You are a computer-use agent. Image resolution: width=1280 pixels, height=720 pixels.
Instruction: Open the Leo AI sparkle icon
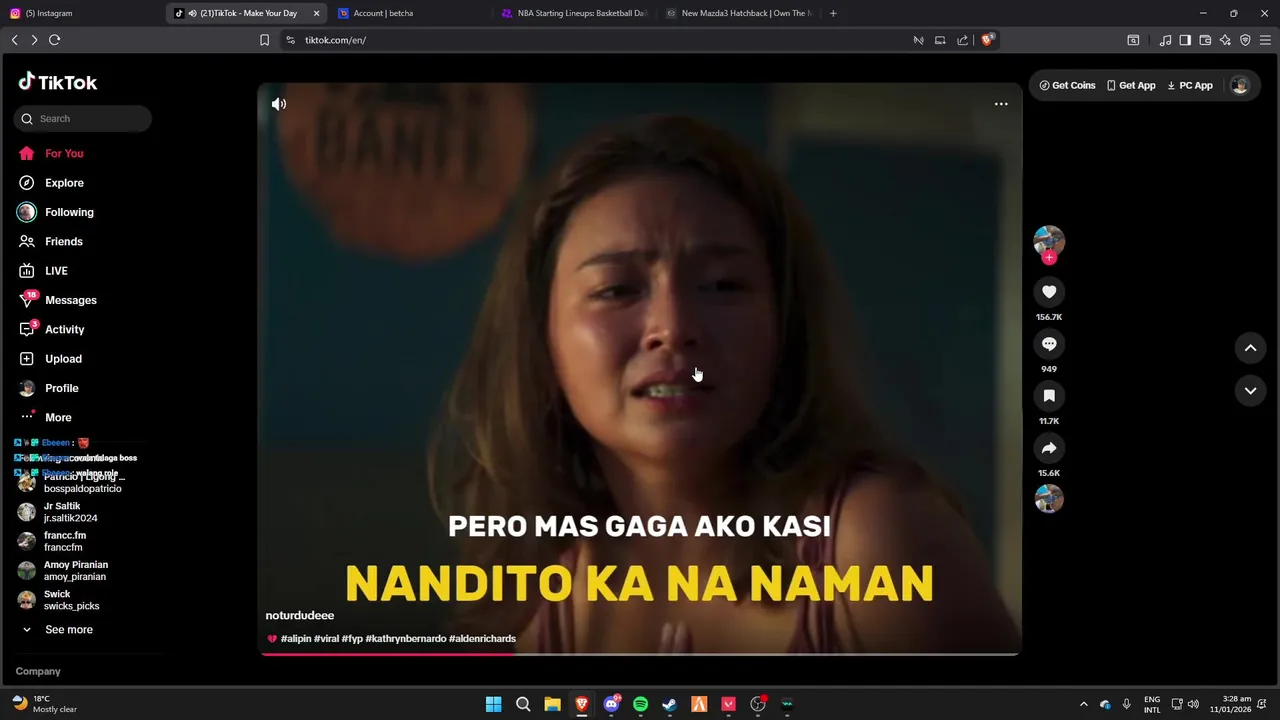[1225, 40]
